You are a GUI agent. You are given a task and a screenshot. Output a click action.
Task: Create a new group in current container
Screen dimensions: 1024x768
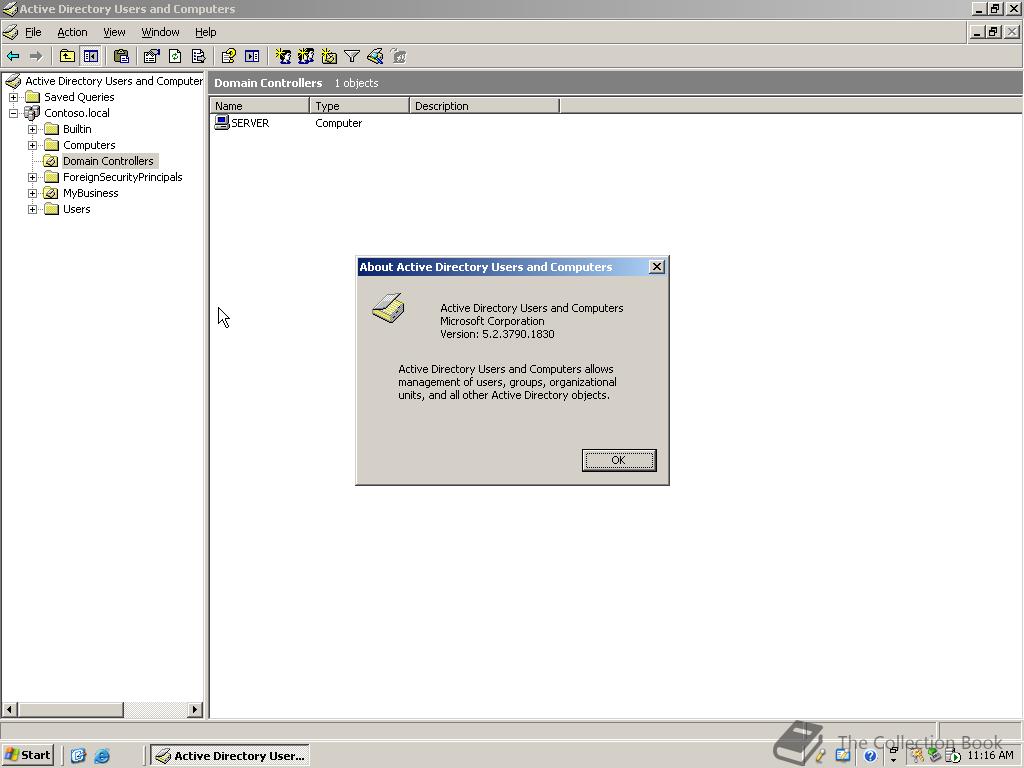pyautogui.click(x=306, y=57)
